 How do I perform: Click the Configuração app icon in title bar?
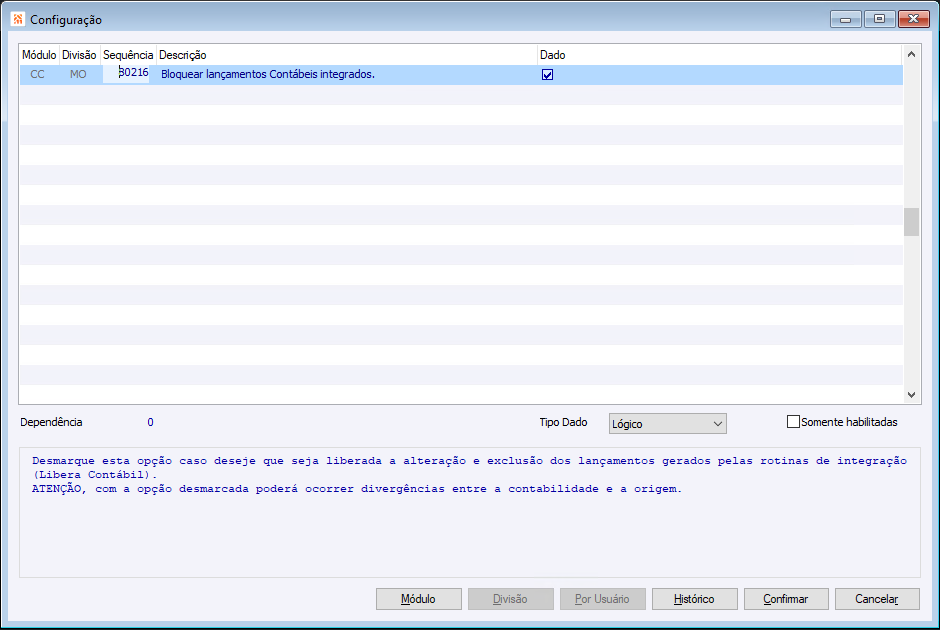(x=18, y=19)
